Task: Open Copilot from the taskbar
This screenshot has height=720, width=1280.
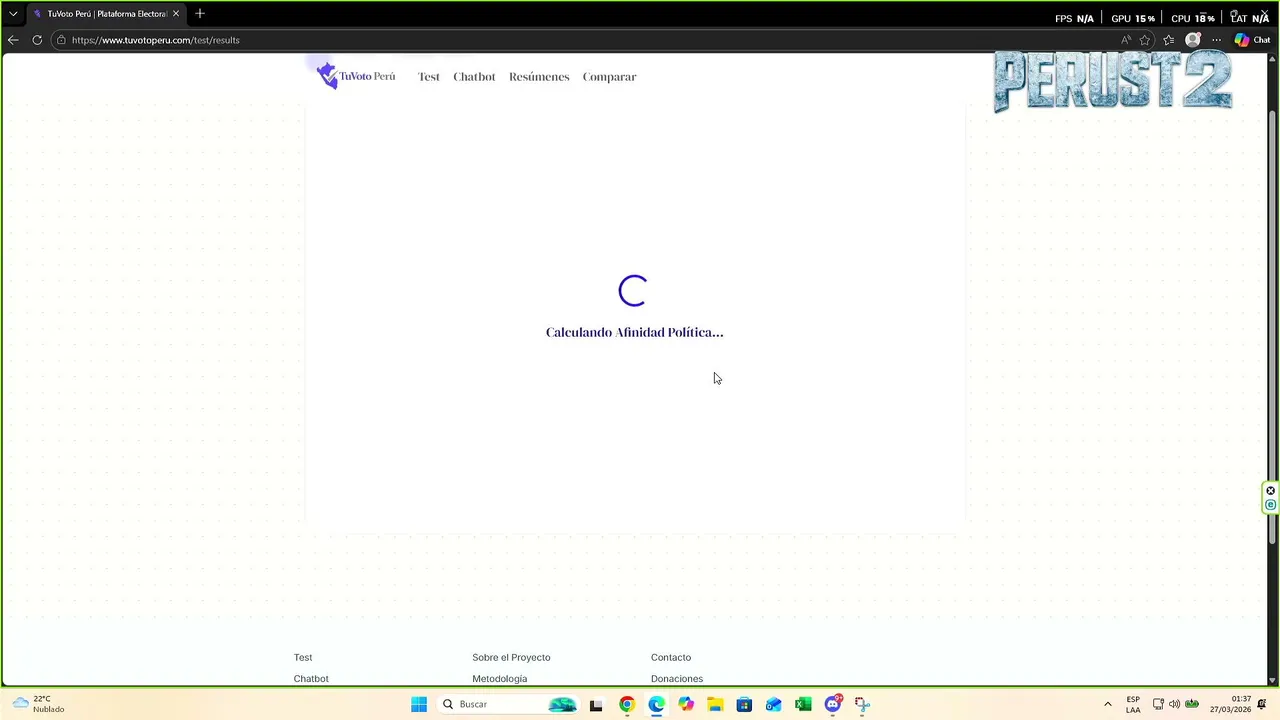Action: (685, 704)
